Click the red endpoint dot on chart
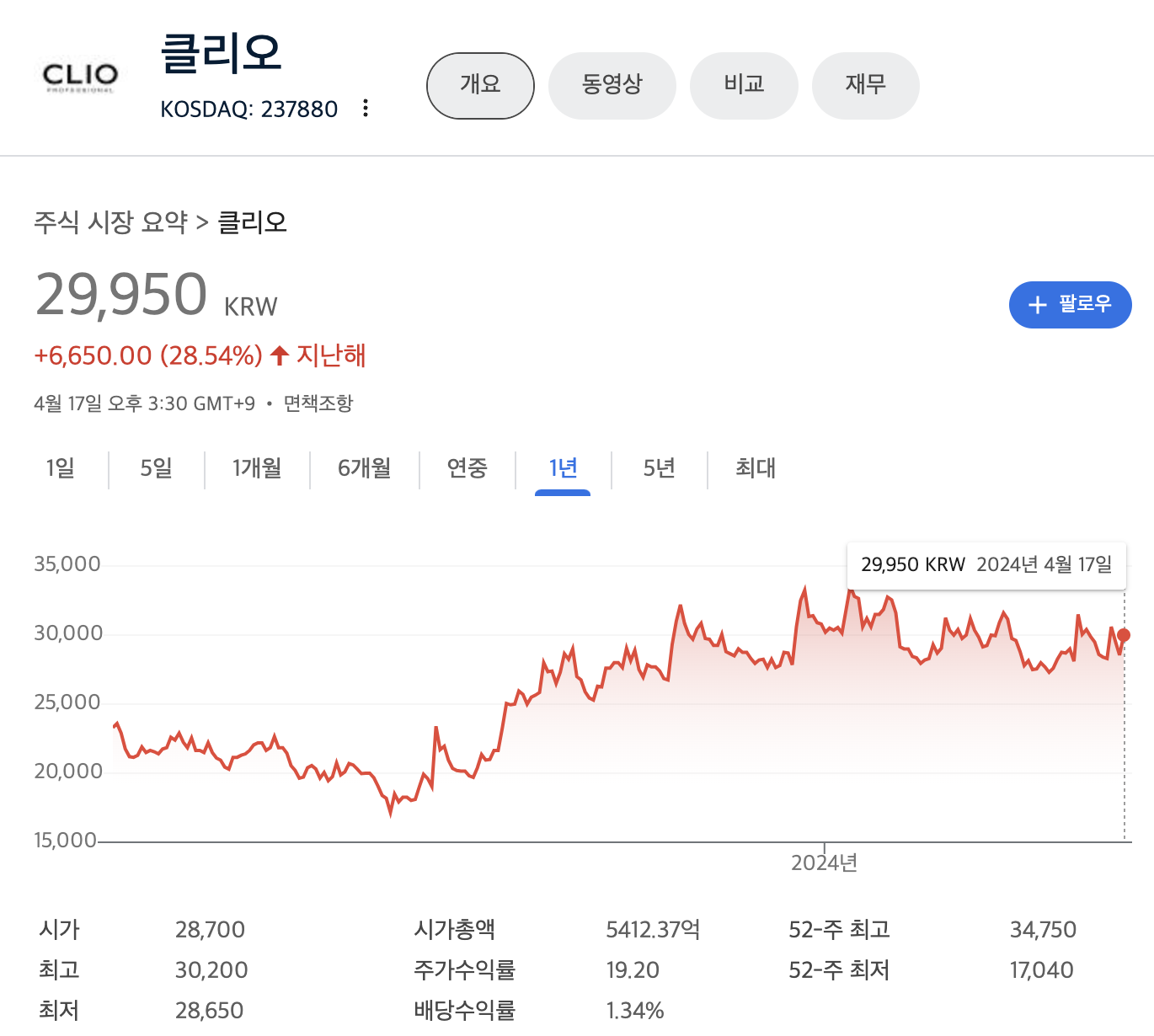Screen dimensions: 1154x1036 [x=1124, y=635]
